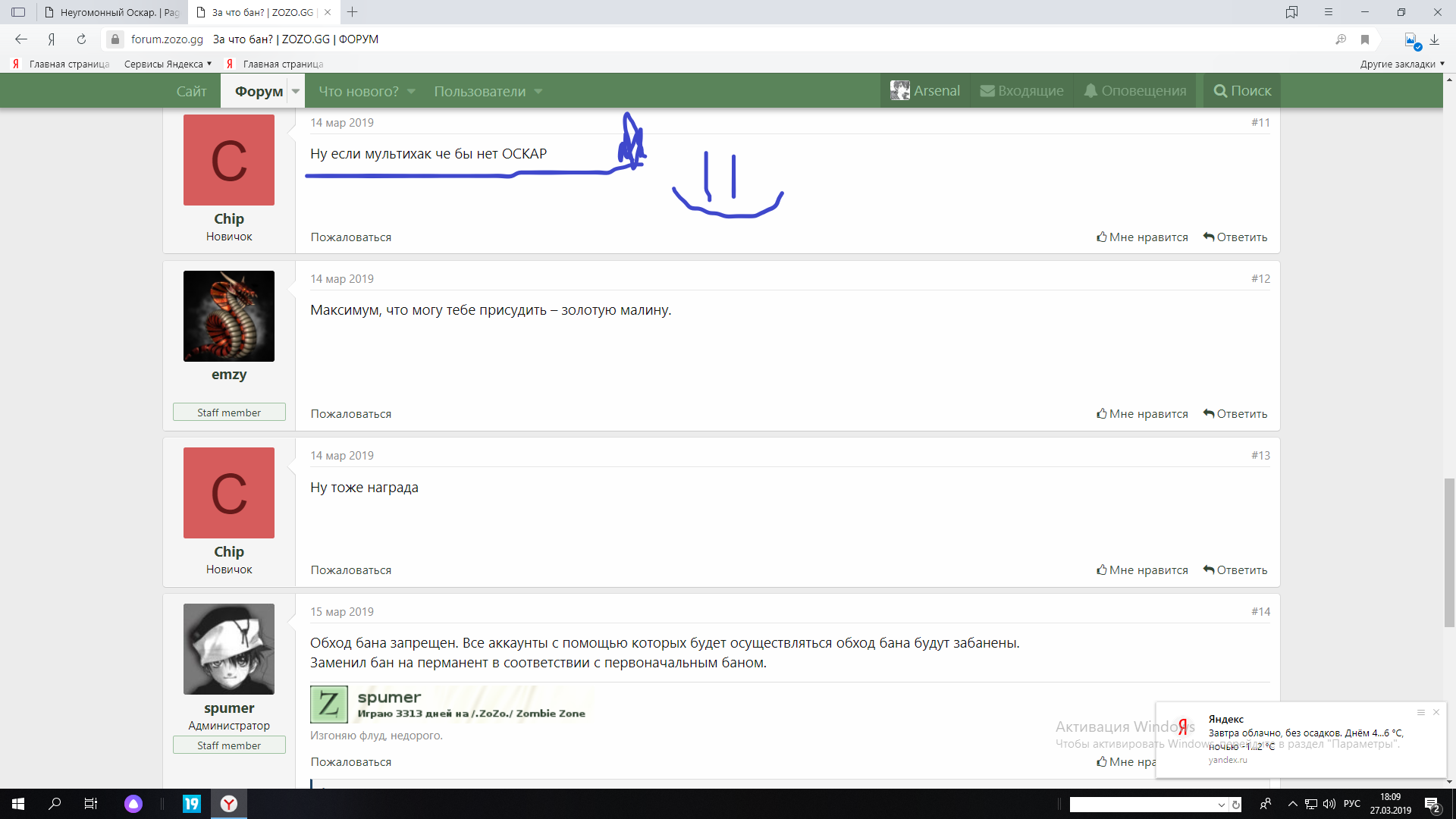Click Пожаловаться on post #13

click(x=350, y=570)
